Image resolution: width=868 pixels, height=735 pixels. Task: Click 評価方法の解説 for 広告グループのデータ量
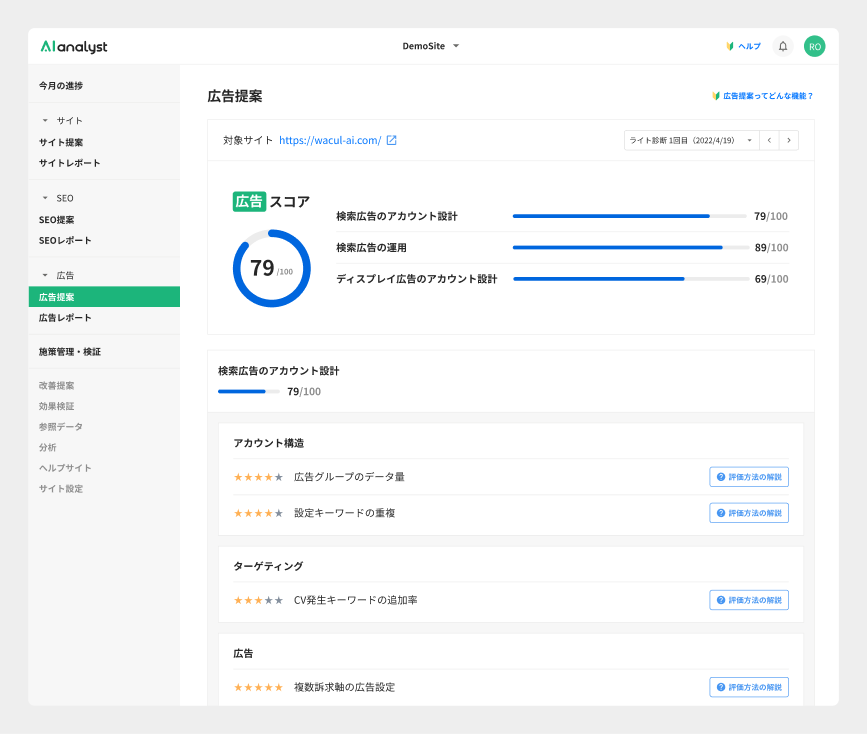[x=748, y=476]
